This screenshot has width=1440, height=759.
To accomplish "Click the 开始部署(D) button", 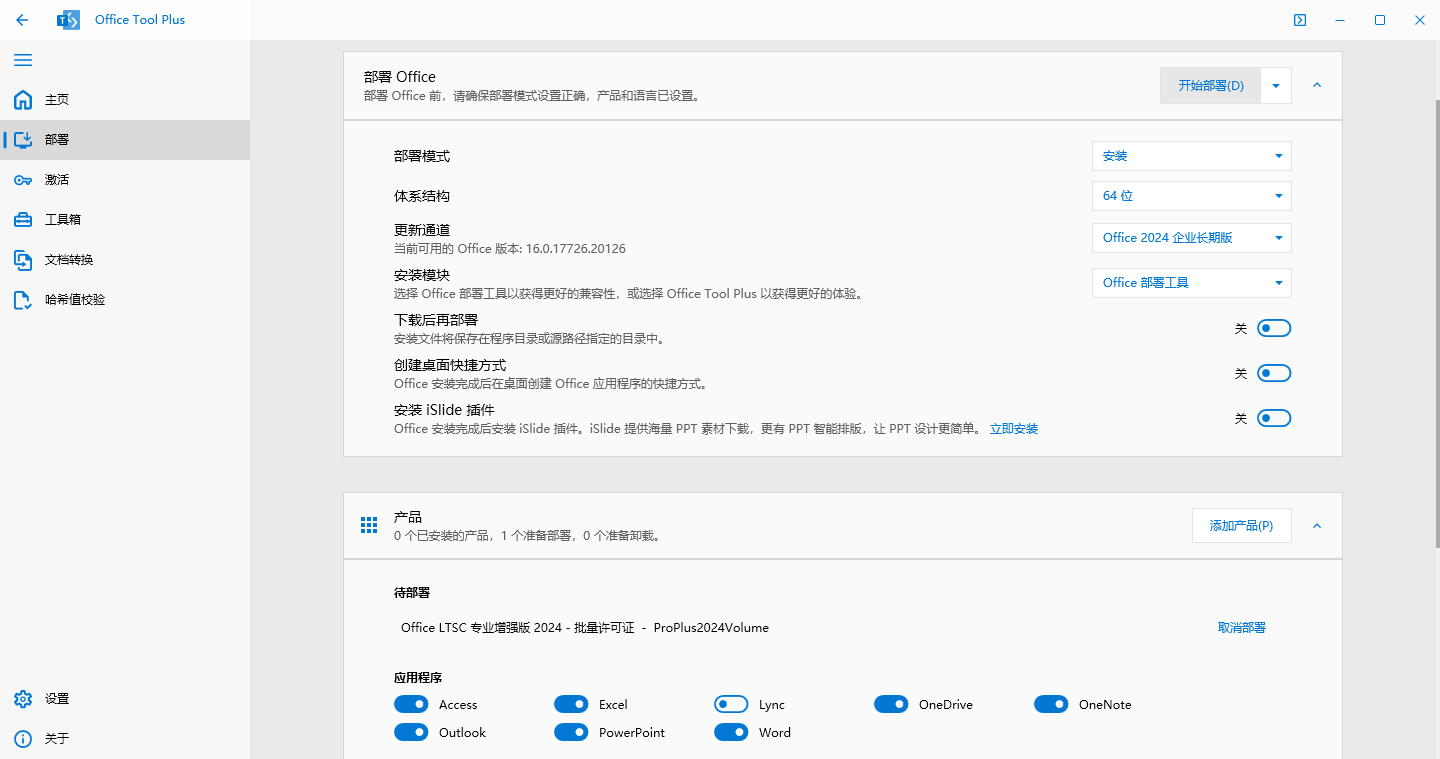I will pos(1211,86).
